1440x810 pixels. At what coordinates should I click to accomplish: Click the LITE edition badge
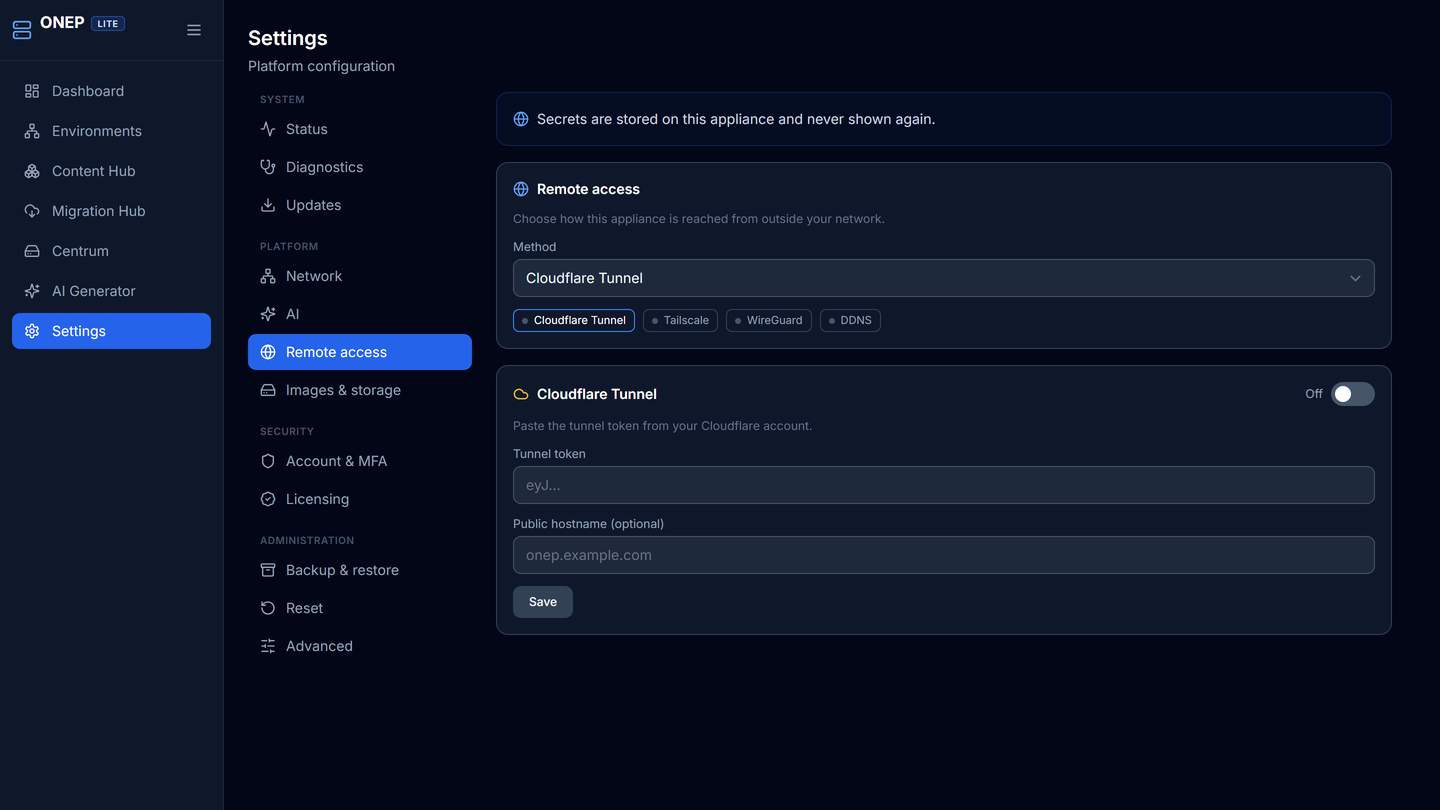coord(108,23)
